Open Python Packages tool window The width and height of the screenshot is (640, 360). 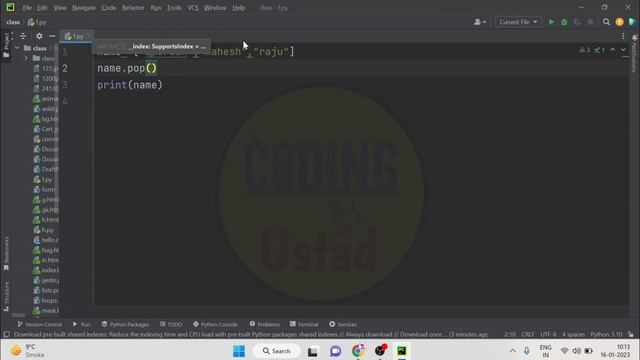point(125,324)
